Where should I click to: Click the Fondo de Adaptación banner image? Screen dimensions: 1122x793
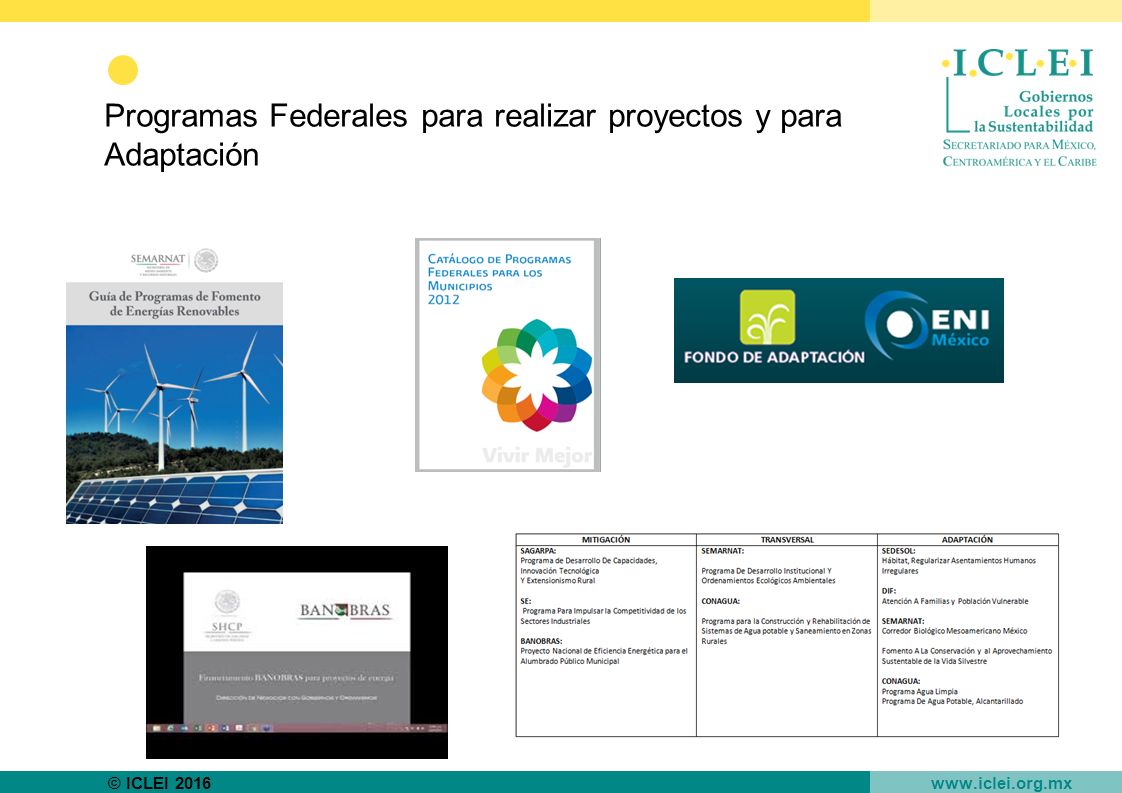(839, 331)
